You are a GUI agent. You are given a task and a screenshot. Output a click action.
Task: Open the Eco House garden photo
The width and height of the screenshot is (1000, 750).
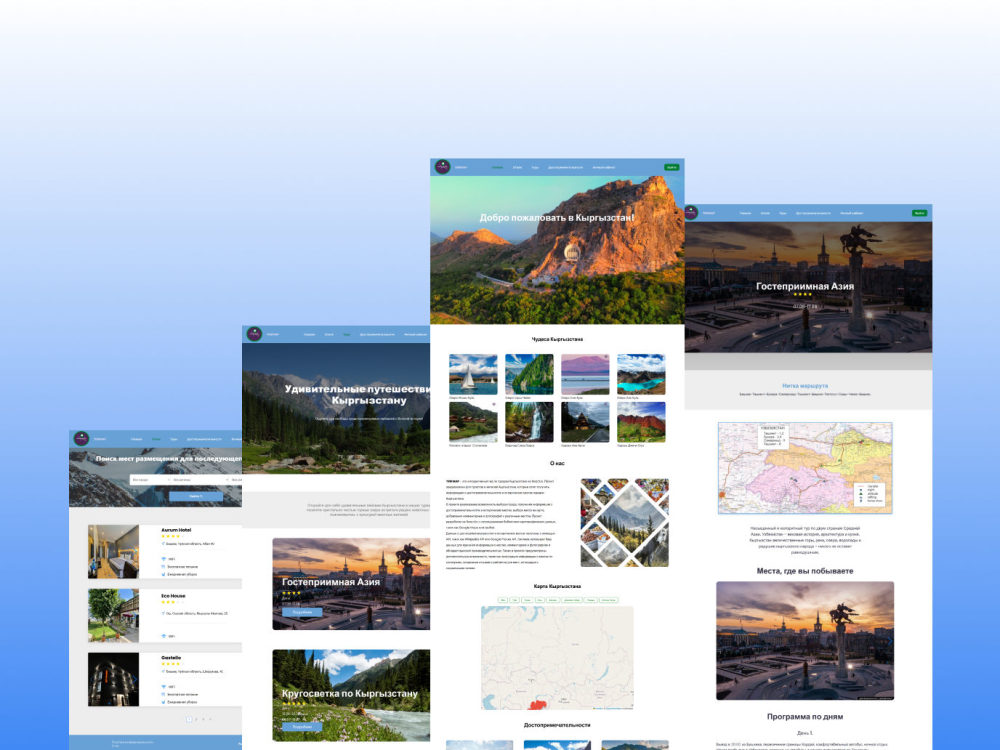[114, 615]
